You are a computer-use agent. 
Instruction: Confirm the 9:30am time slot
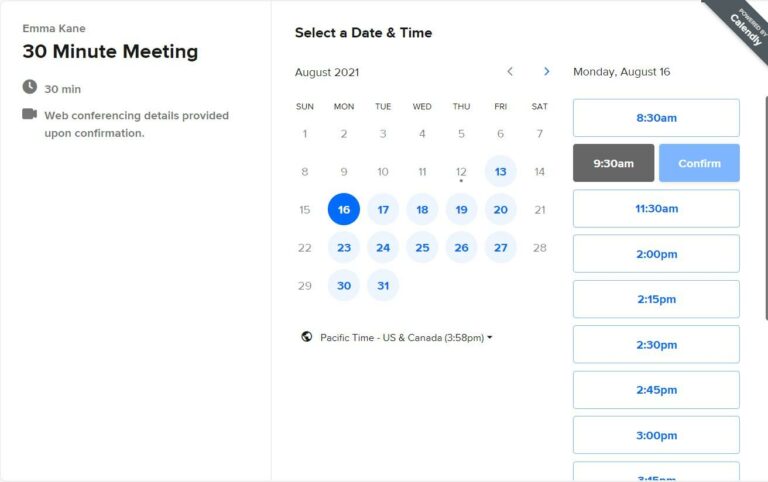(x=699, y=163)
